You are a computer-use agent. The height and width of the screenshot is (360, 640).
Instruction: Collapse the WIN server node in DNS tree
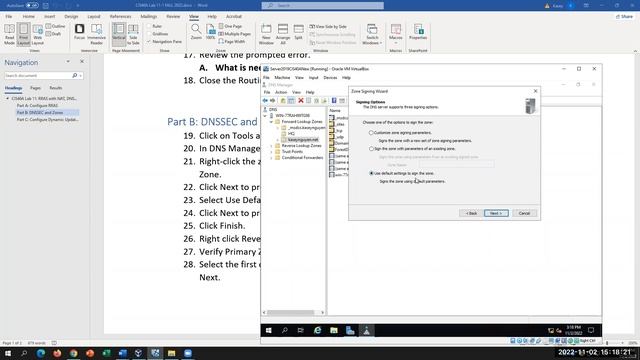tap(266, 116)
